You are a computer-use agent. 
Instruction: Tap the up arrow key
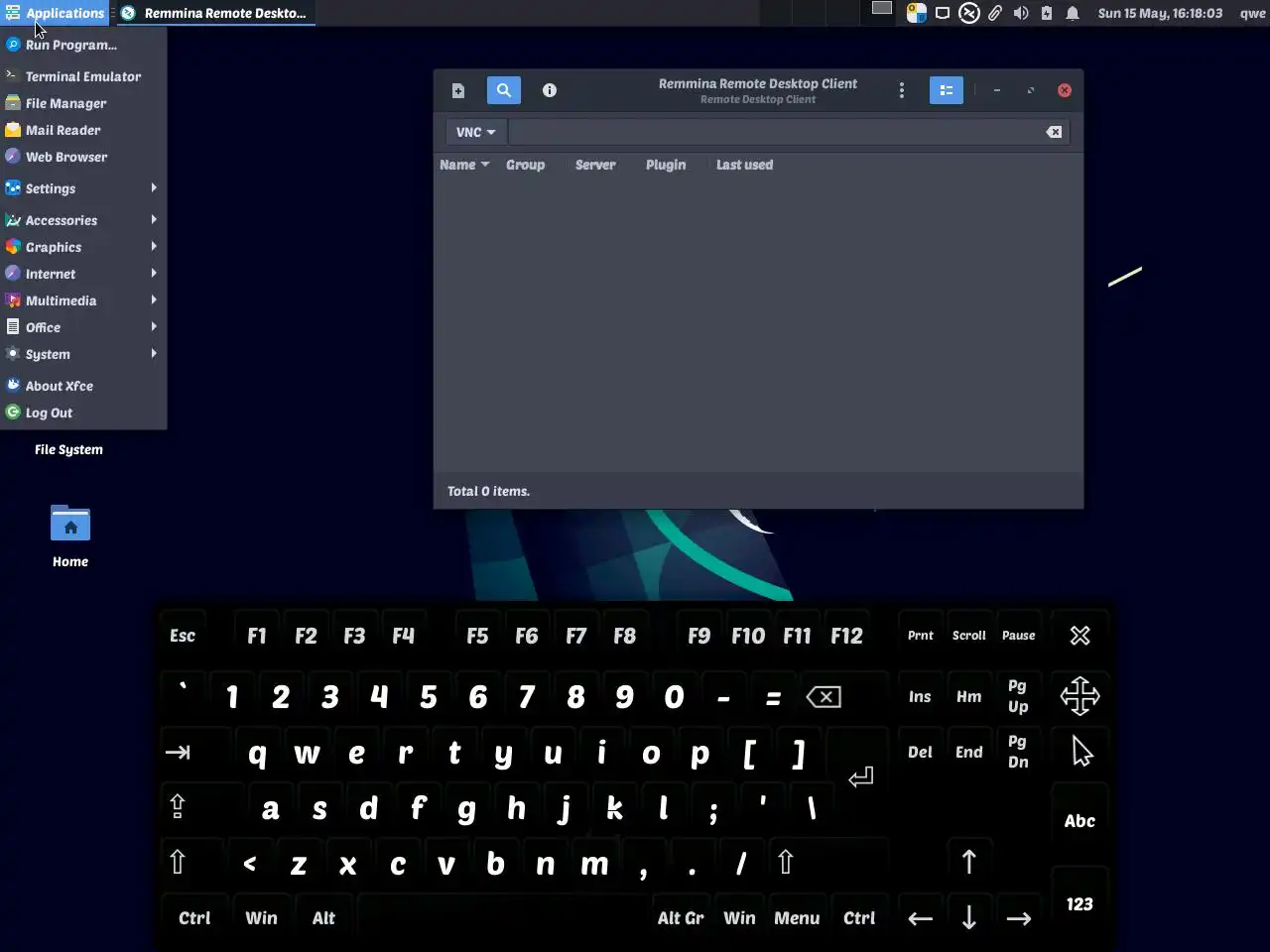point(969,862)
